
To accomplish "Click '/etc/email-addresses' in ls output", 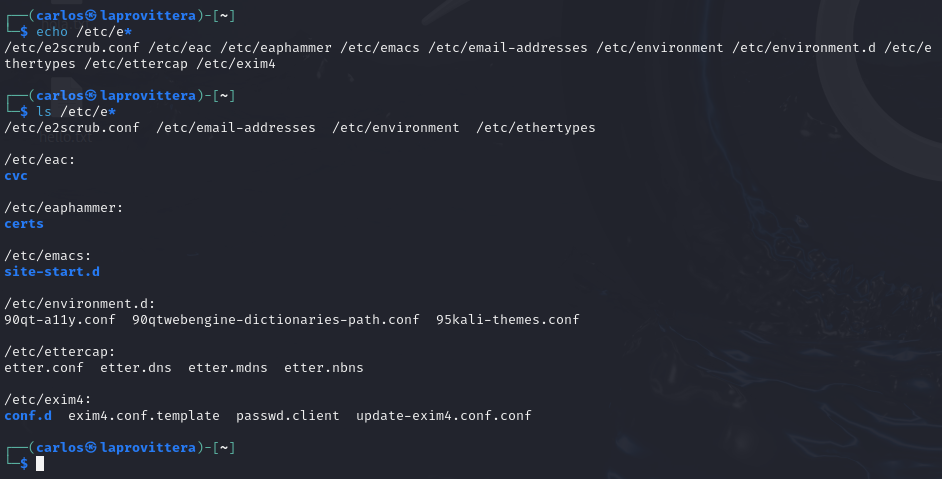I will click(236, 128).
